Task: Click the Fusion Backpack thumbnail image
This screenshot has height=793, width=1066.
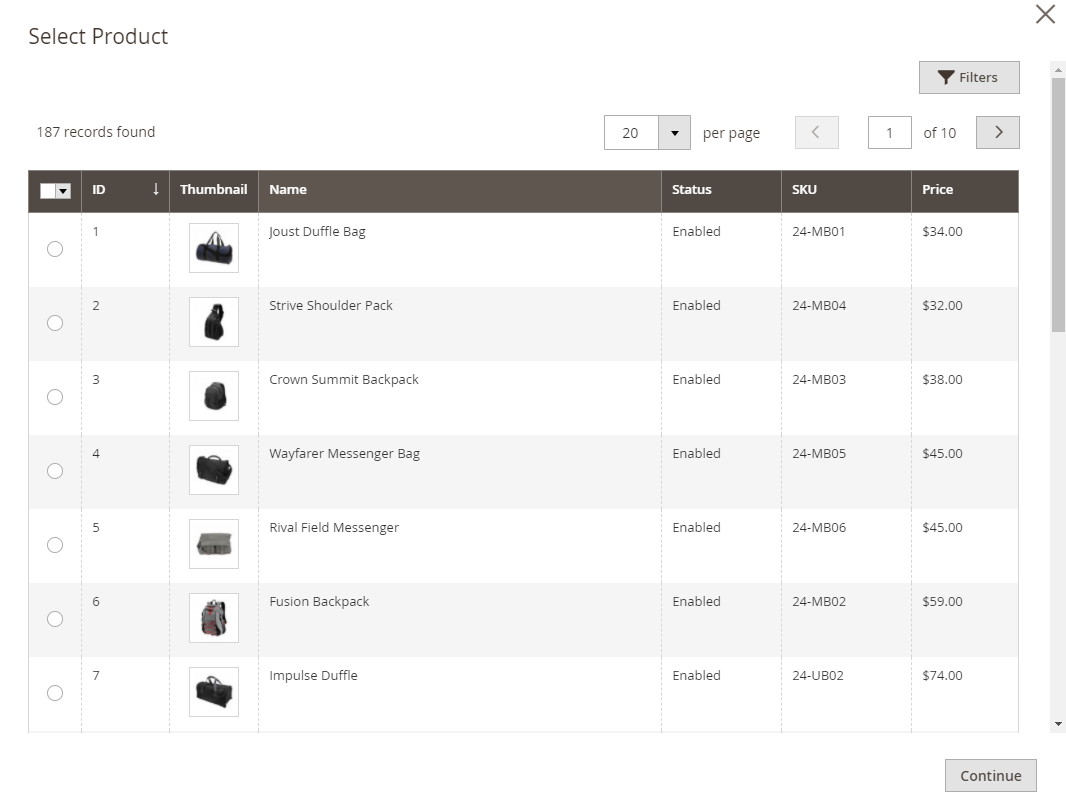Action: coord(213,618)
